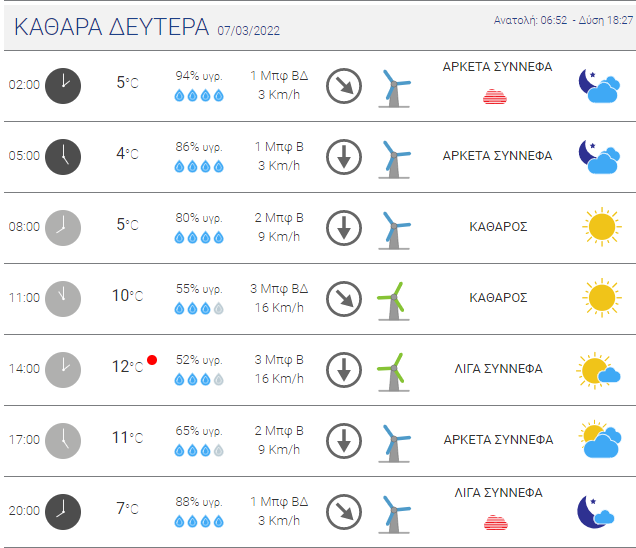The image size is (636, 548).
Task: Click the 3 Μποφ ΒΔ wind text at 11:00
Action: point(279,289)
